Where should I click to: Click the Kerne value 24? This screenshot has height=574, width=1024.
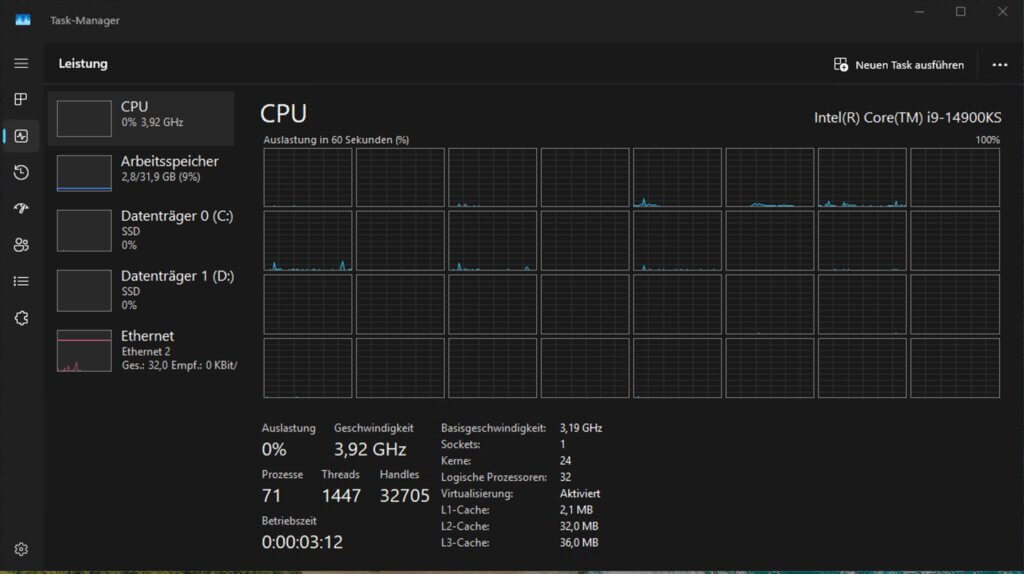[x=566, y=461]
